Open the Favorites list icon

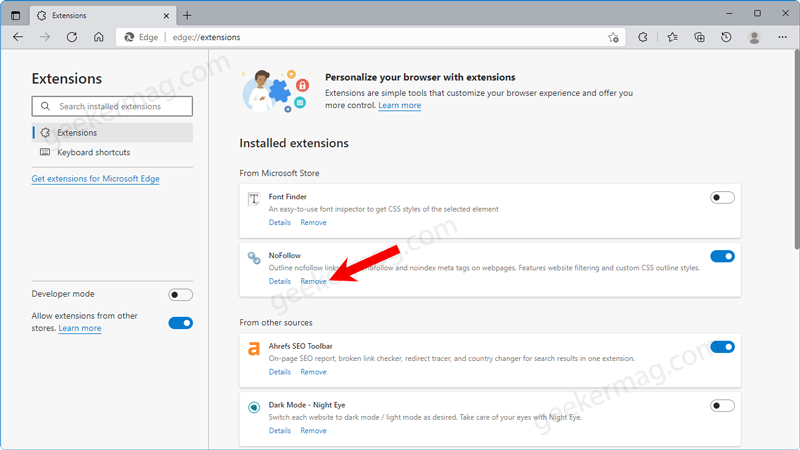point(672,37)
